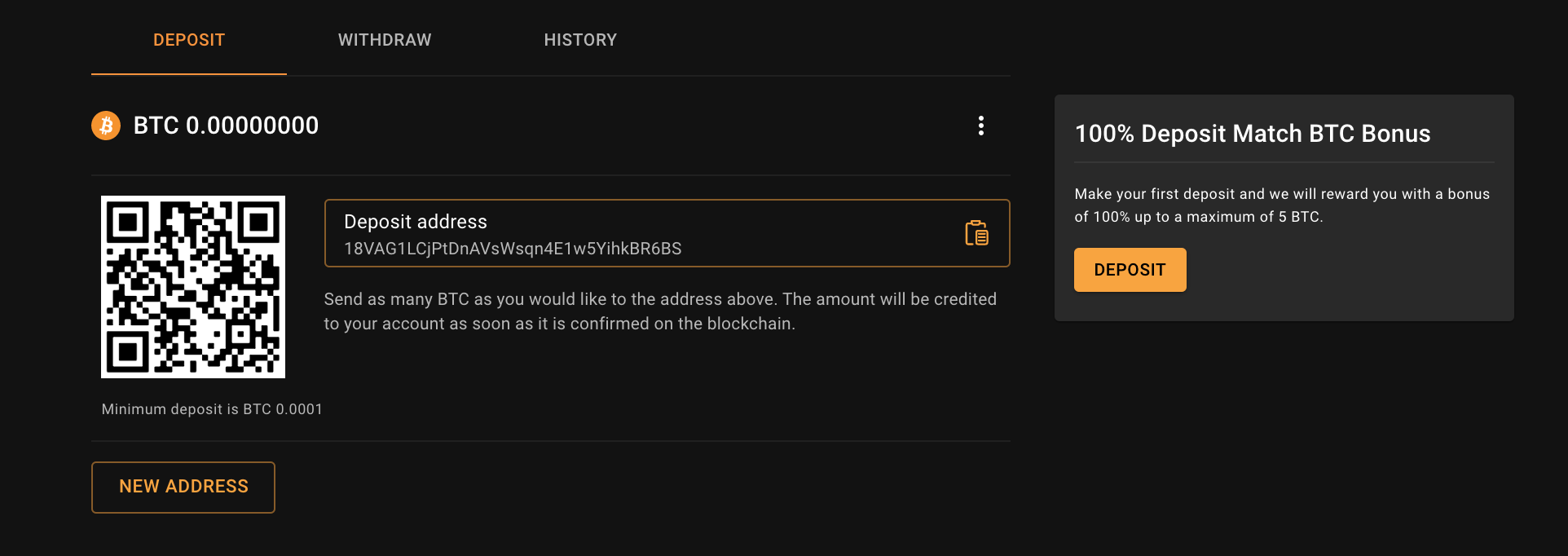Click the first deposit bonus description text
Image resolution: width=1568 pixels, height=556 pixels.
coord(1282,205)
